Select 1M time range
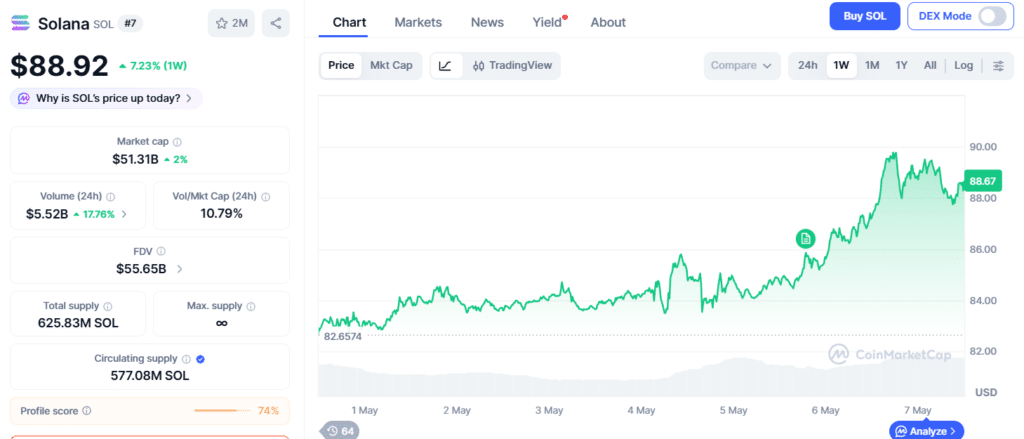Screen dimensions: 1024x439 872,65
